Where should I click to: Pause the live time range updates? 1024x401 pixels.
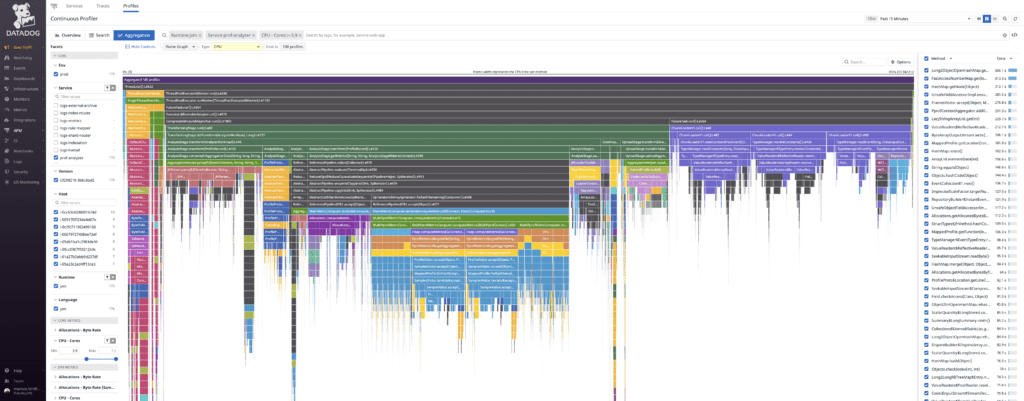coord(986,19)
